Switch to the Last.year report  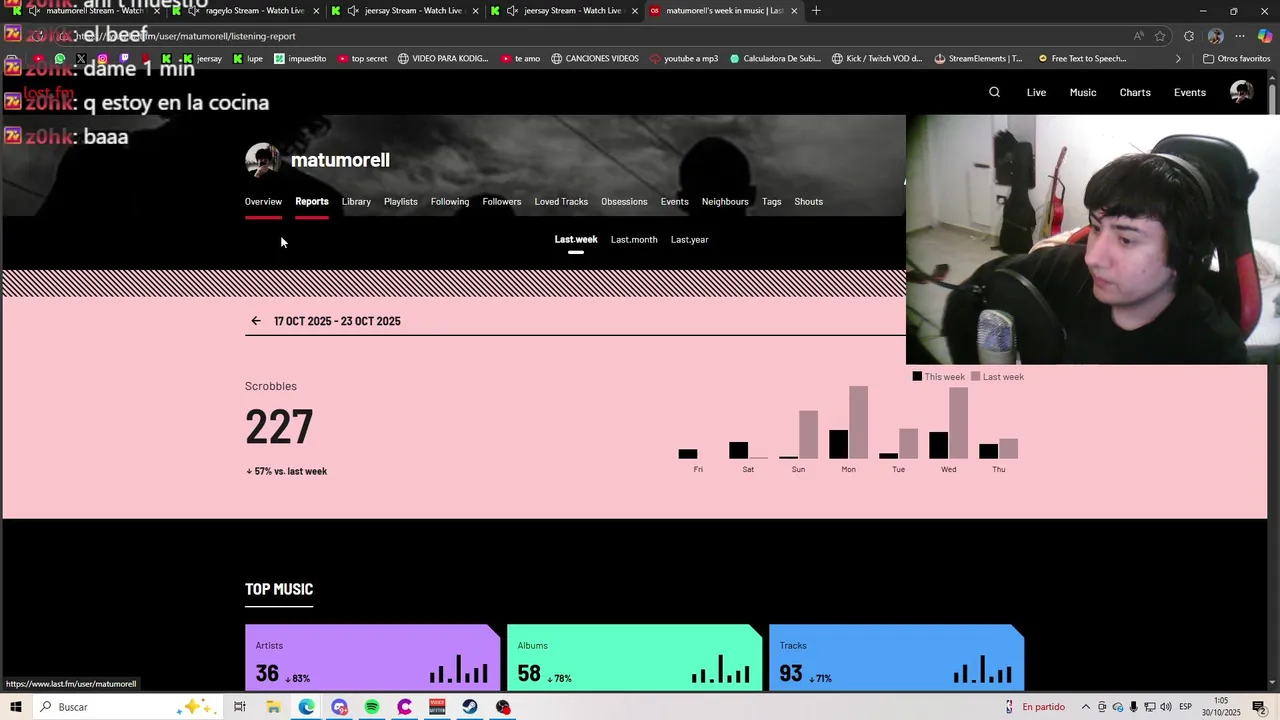[x=689, y=240]
